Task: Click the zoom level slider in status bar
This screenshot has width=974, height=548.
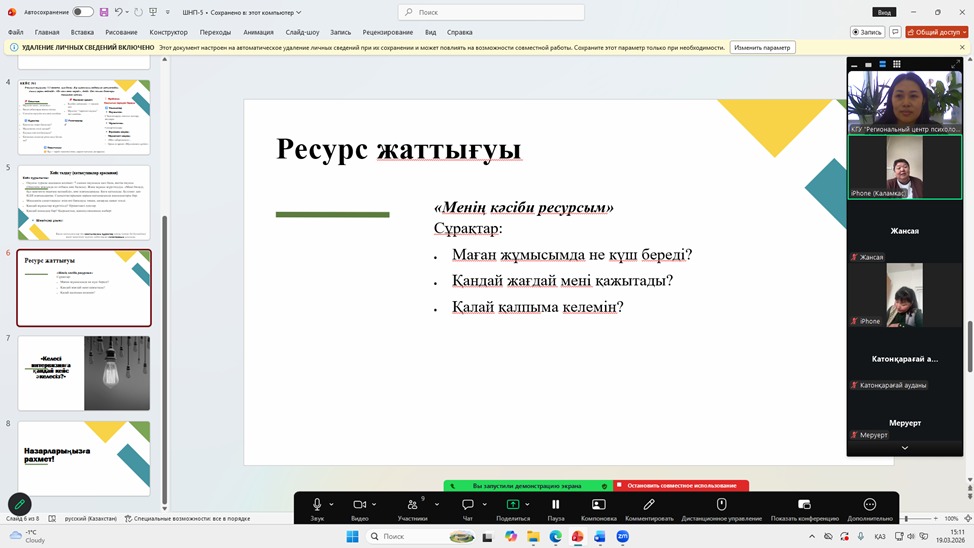Action: pyautogui.click(x=905, y=519)
